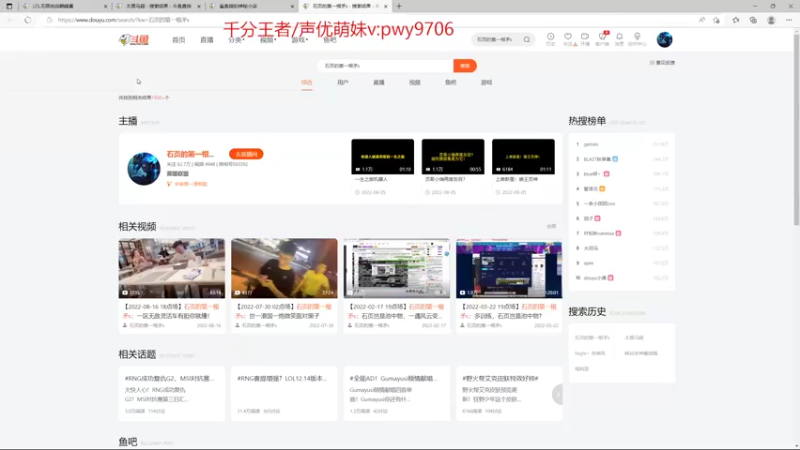Open the first streamer clip lasting 01:10
800x450 pixels.
(383, 157)
